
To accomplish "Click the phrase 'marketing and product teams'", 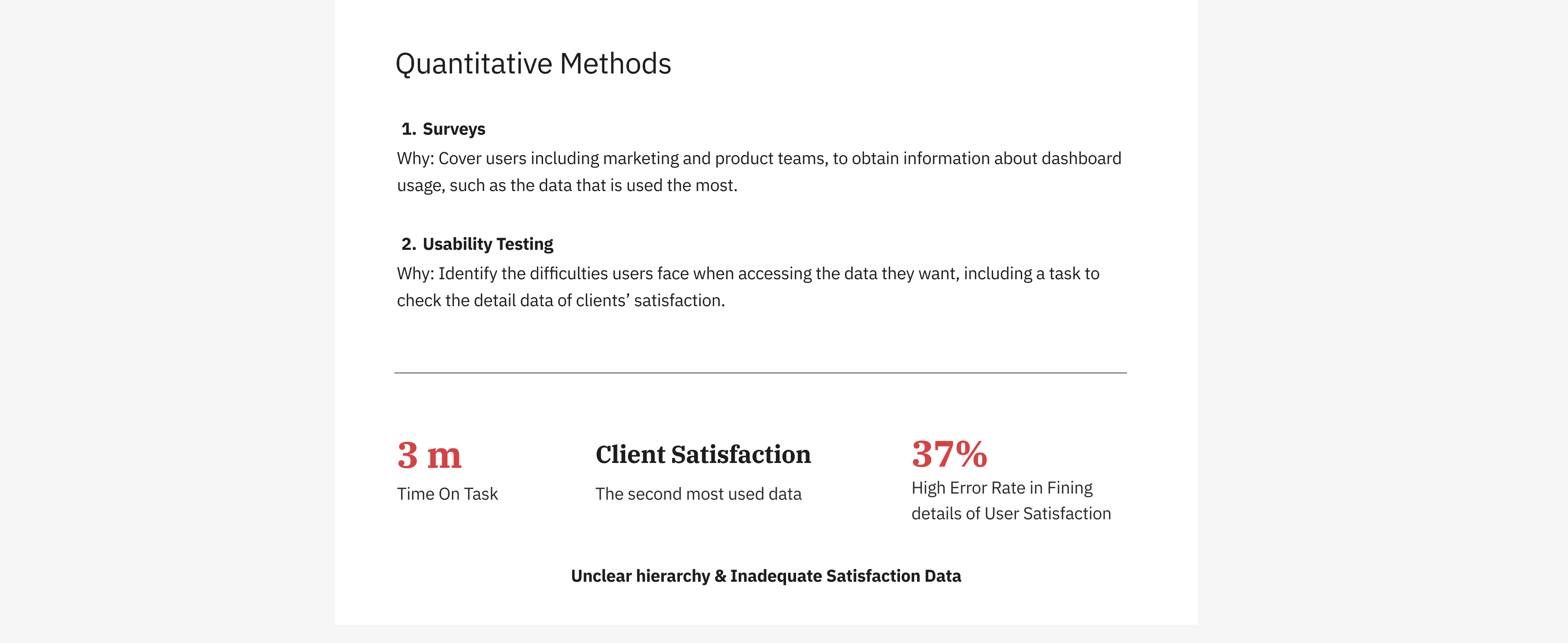I will 715,158.
